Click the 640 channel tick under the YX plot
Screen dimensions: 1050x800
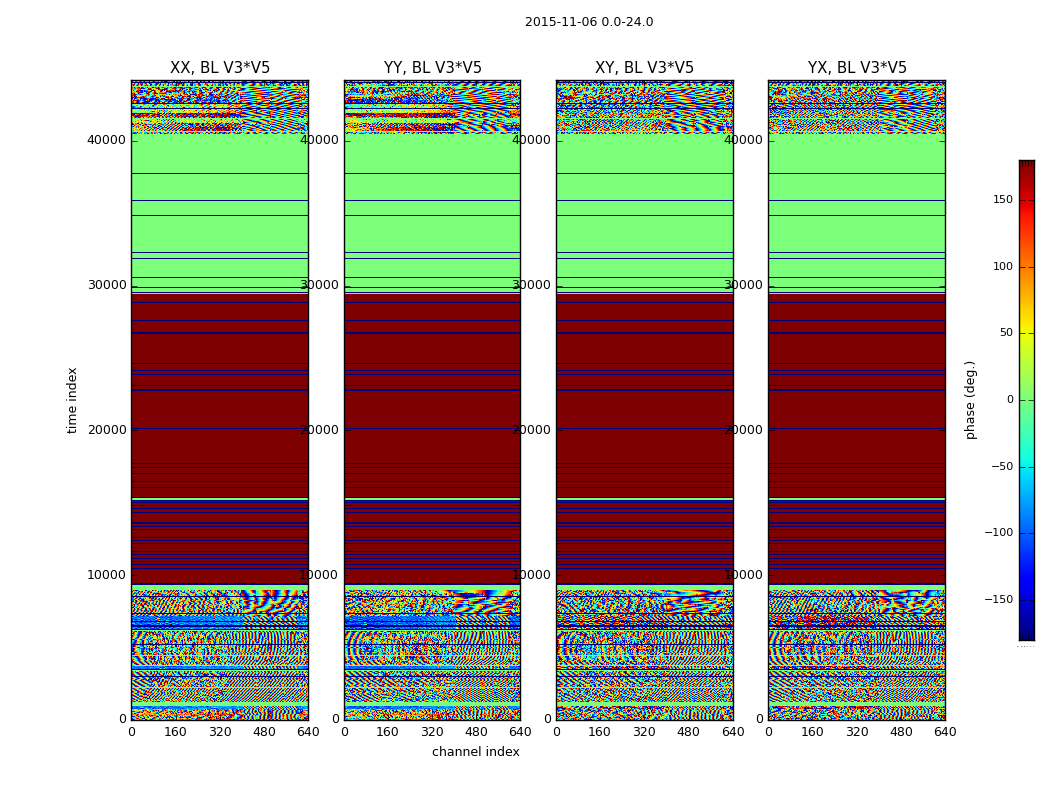tap(945, 732)
